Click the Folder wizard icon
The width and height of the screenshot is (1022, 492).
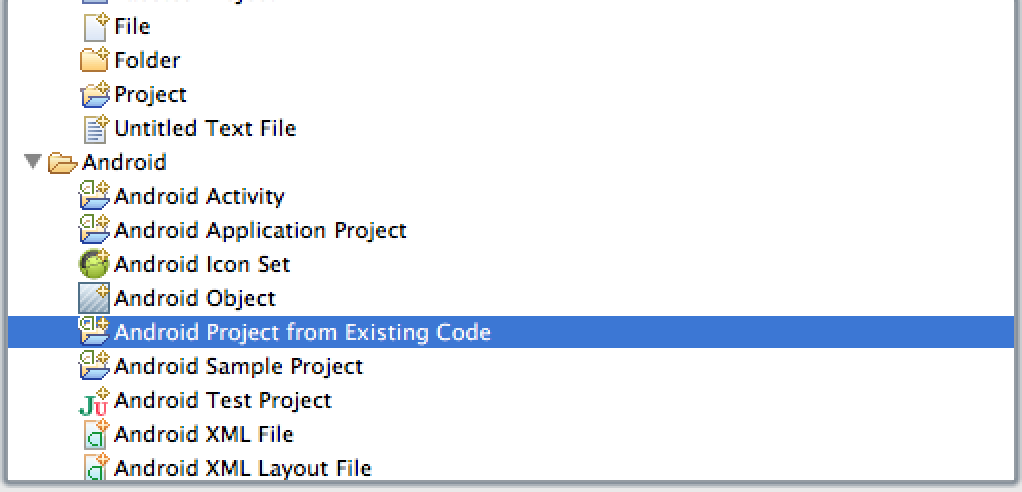pos(94,61)
